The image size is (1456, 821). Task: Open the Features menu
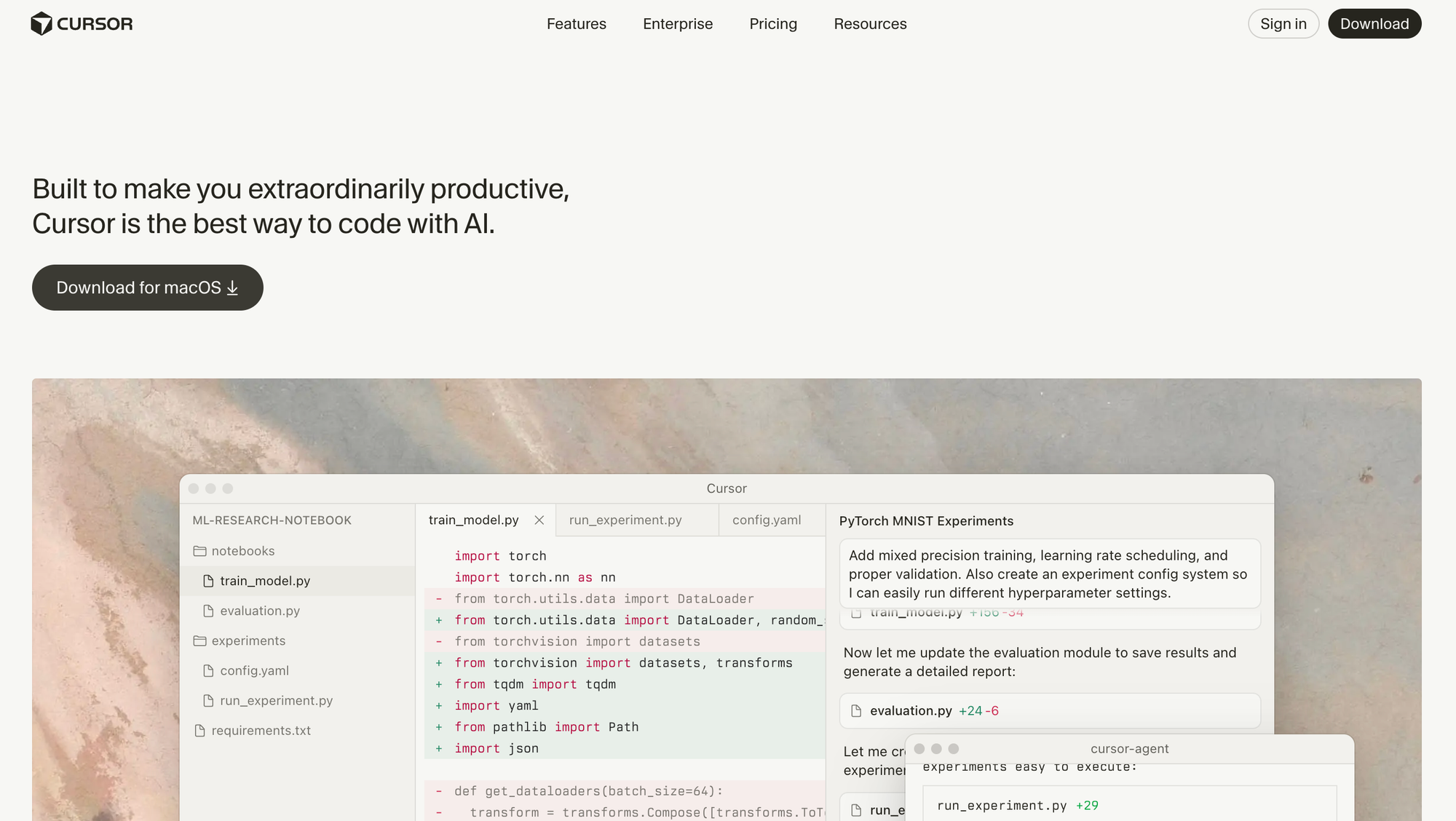(576, 24)
